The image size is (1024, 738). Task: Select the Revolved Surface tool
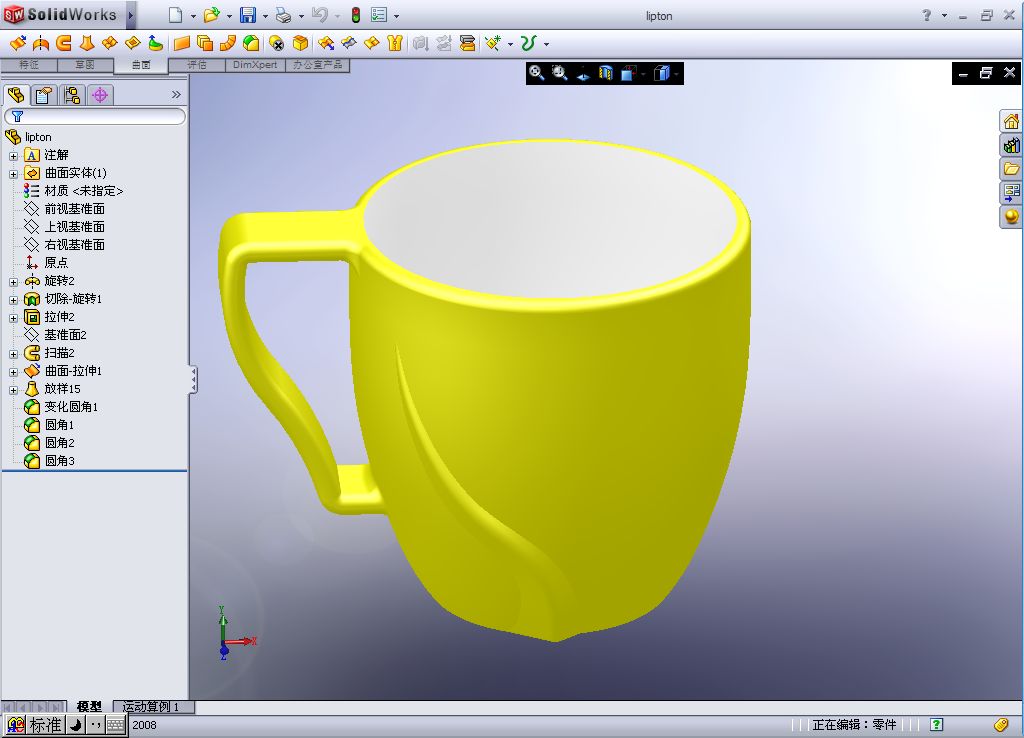coord(40,44)
